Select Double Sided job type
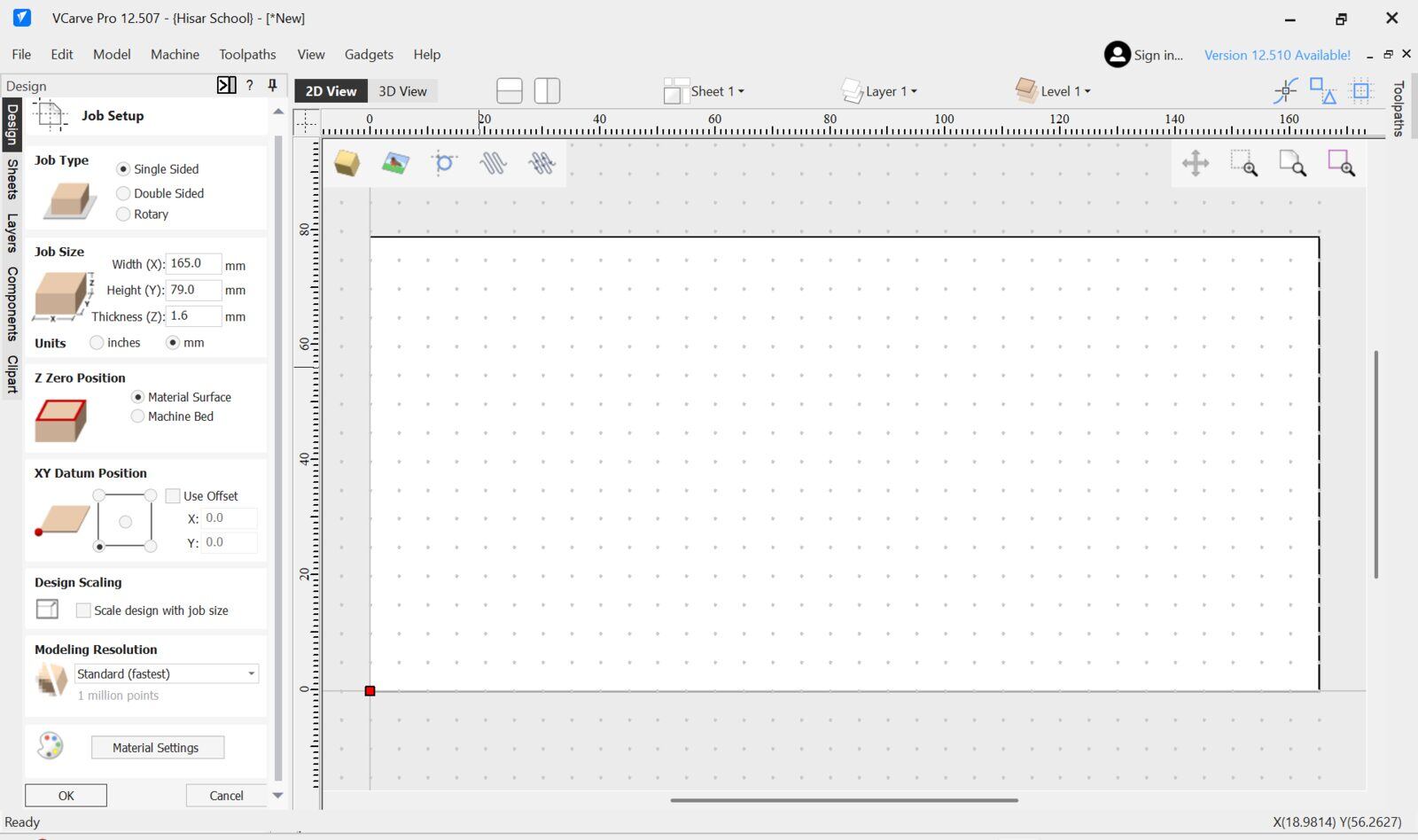The image size is (1418, 840). click(123, 193)
